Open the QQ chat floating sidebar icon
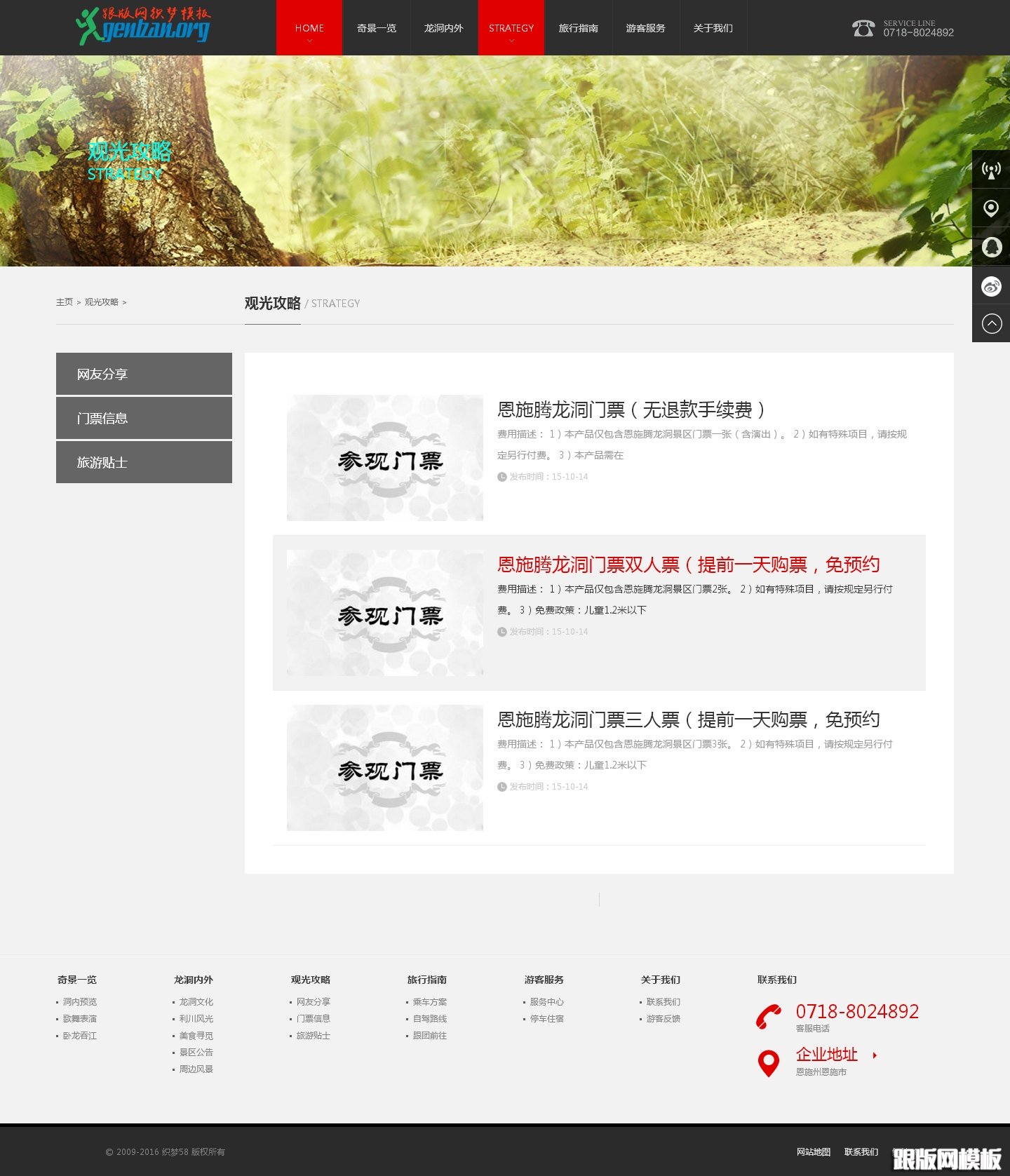Screen dimensions: 1010x1176 point(991,247)
